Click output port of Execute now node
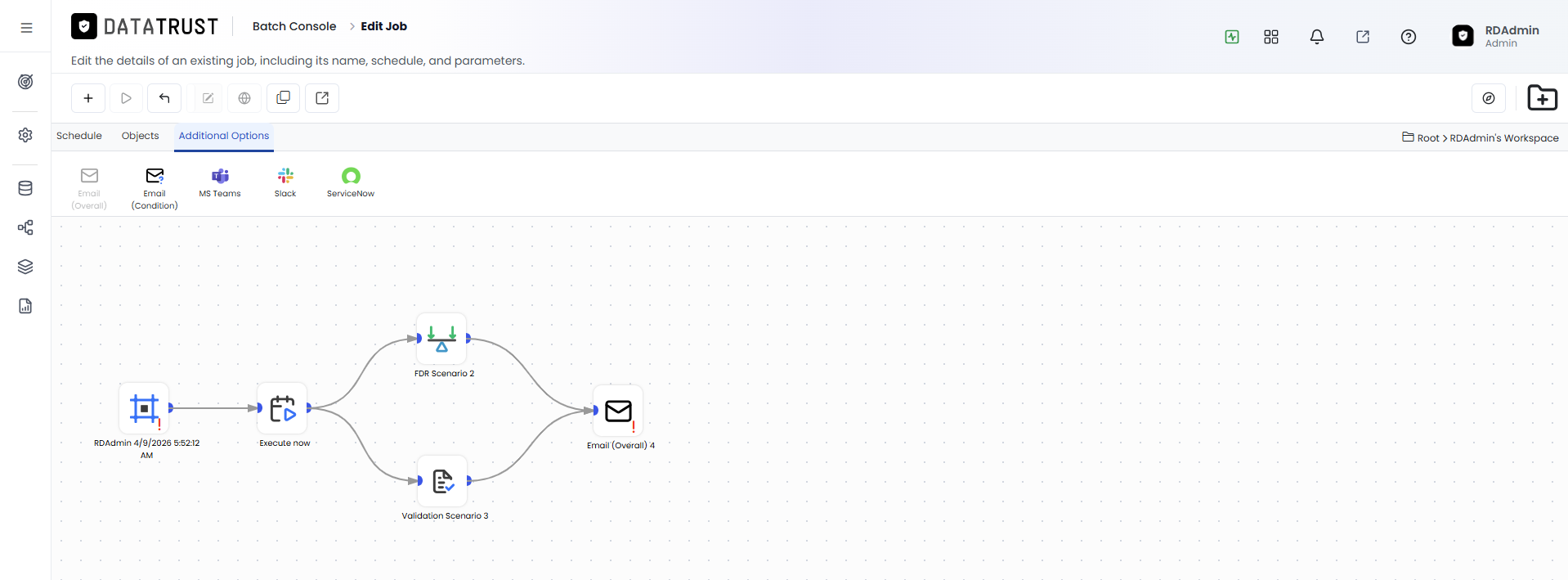 (309, 407)
